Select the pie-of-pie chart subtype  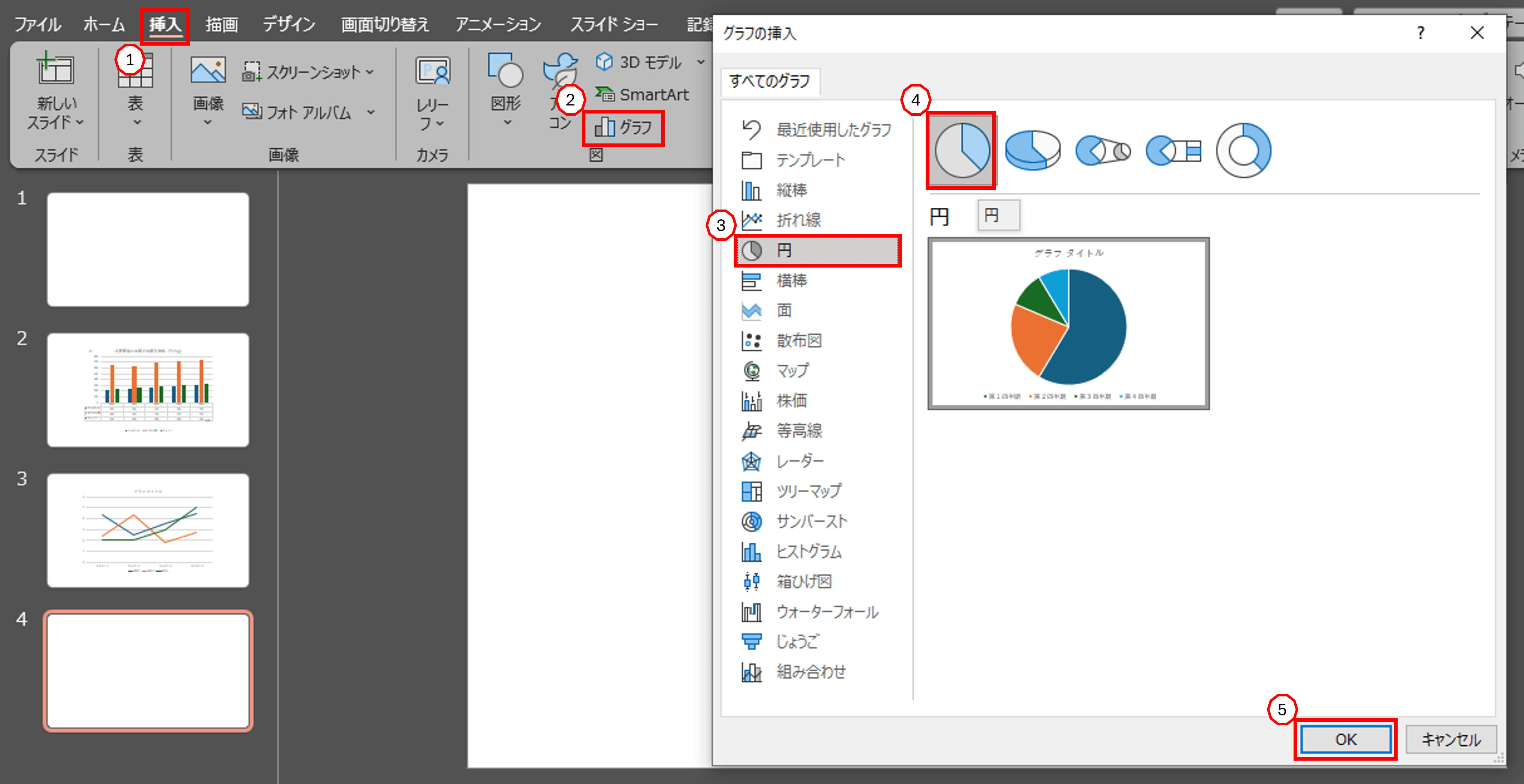coord(1103,150)
